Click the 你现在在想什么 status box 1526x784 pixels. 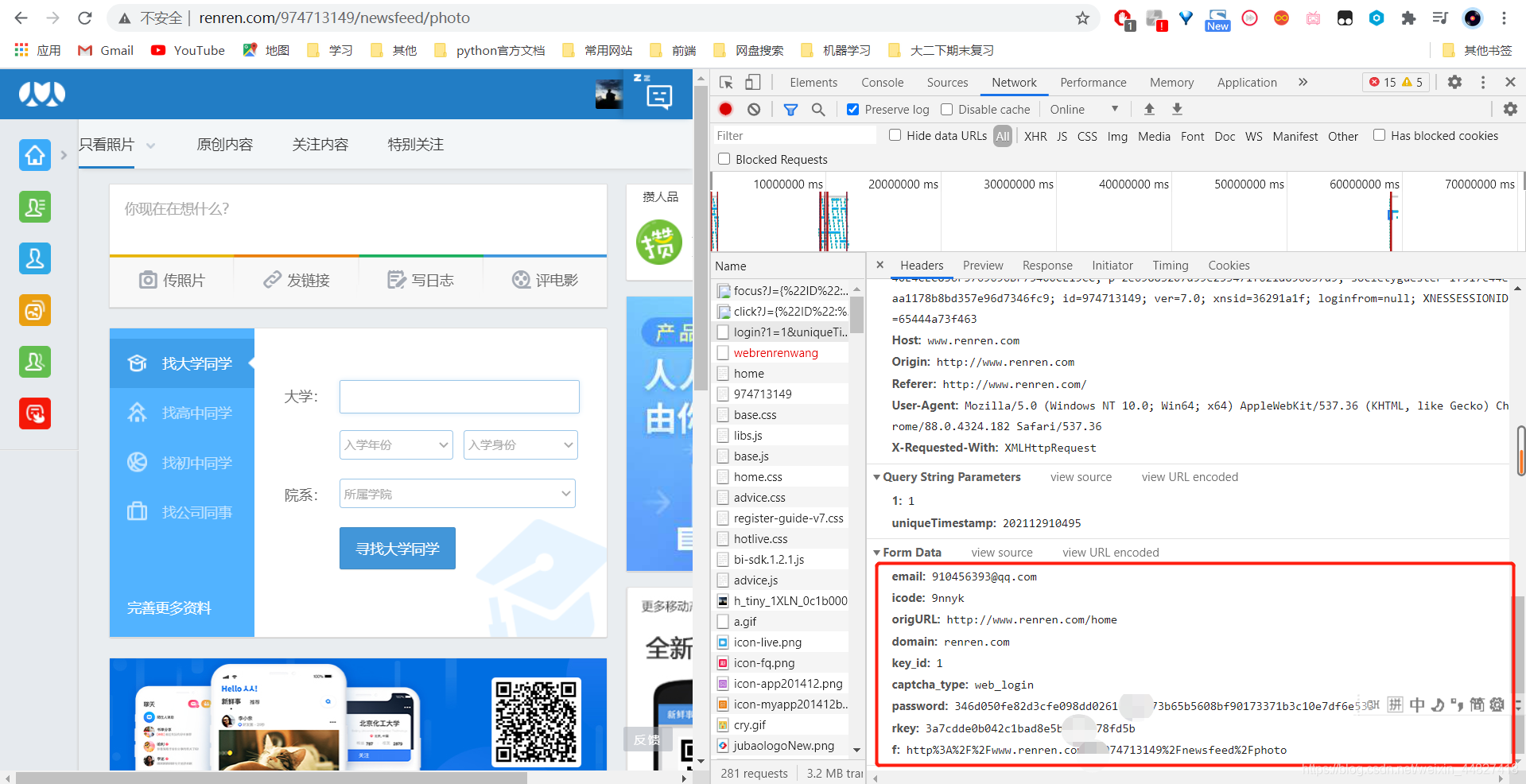click(x=358, y=219)
